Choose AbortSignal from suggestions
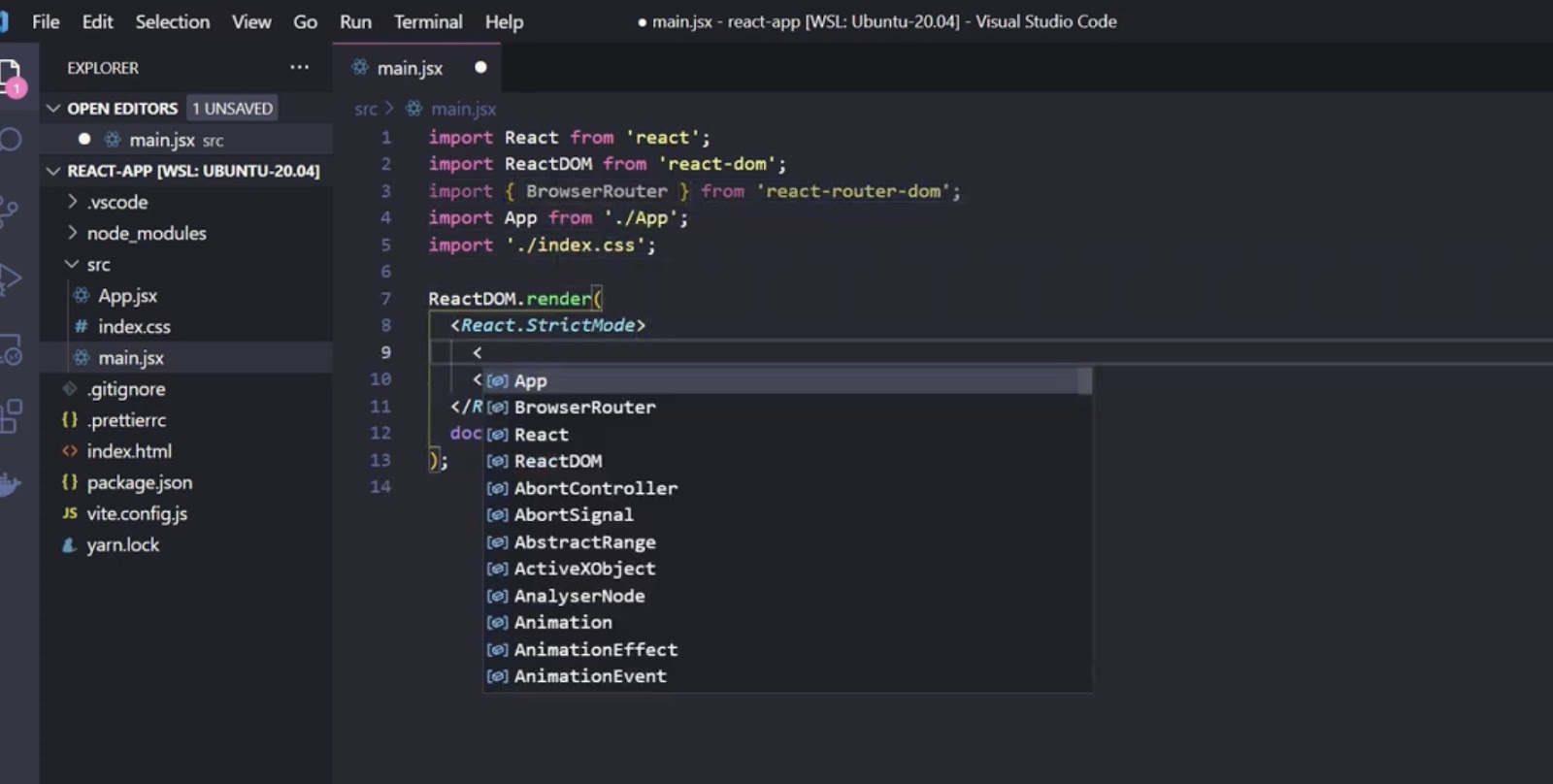Viewport: 1553px width, 784px height. (x=787, y=514)
